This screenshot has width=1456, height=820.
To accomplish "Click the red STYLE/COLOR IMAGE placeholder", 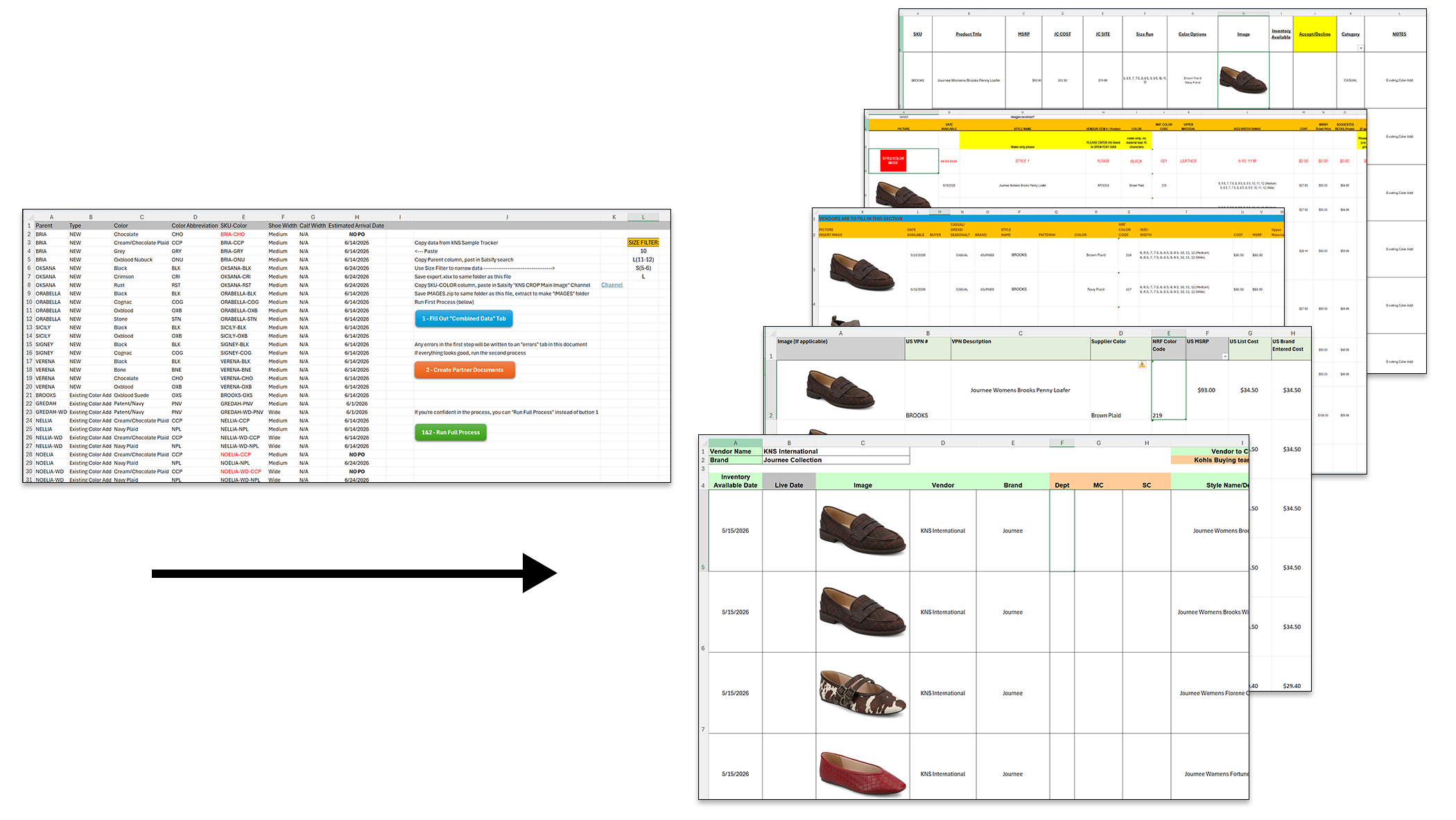I will pyautogui.click(x=893, y=161).
